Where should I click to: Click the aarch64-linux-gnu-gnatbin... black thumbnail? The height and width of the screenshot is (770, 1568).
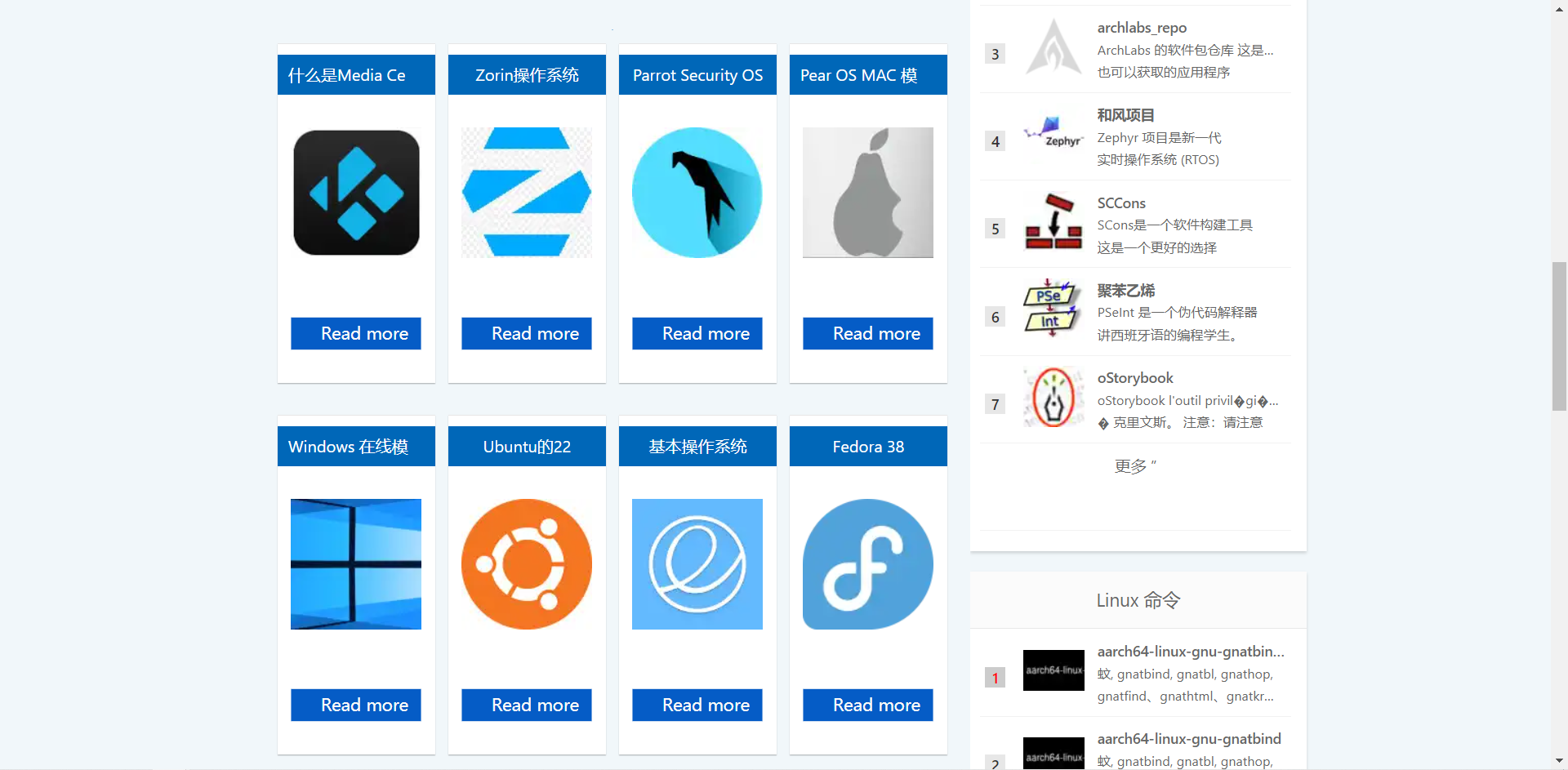coord(1053,670)
